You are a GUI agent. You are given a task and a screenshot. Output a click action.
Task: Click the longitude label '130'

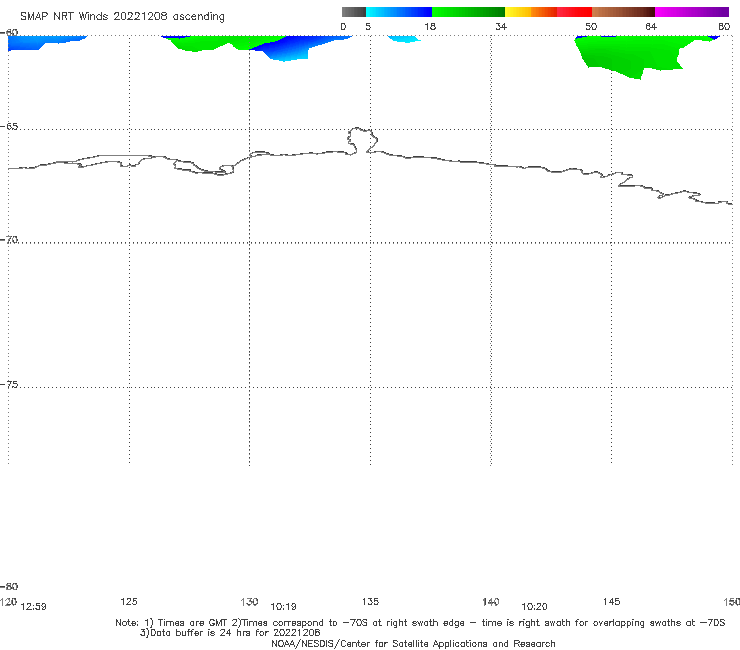click(x=249, y=601)
